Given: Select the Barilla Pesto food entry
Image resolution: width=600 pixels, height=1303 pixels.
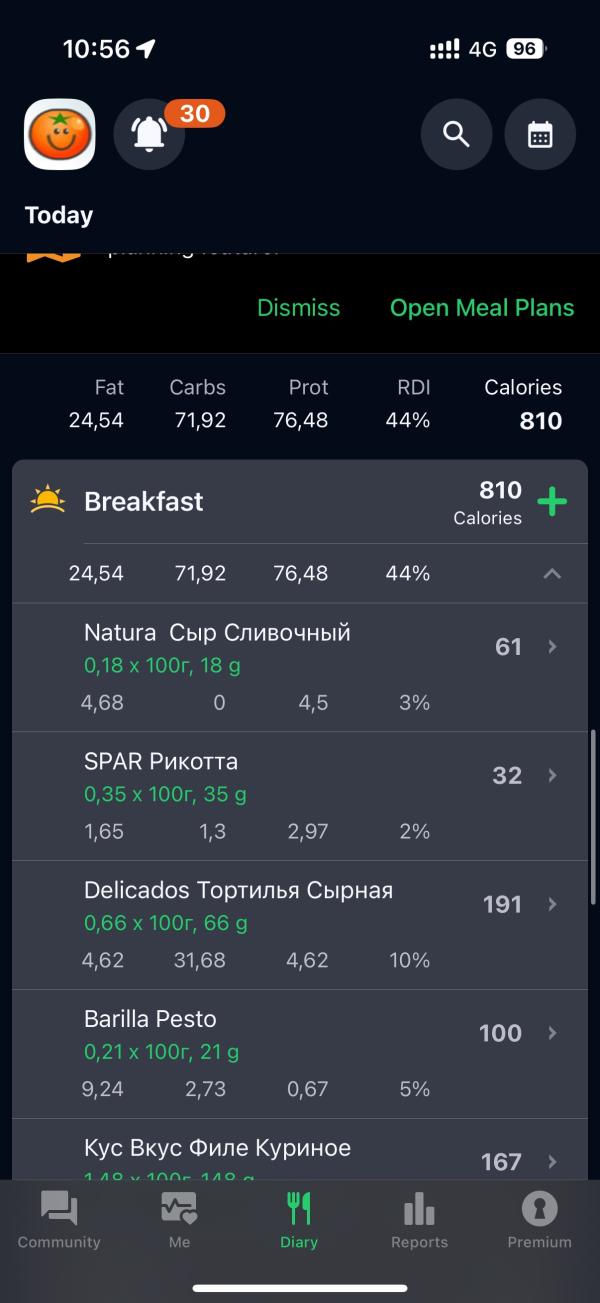Looking at the screenshot, I should pyautogui.click(x=300, y=1054).
